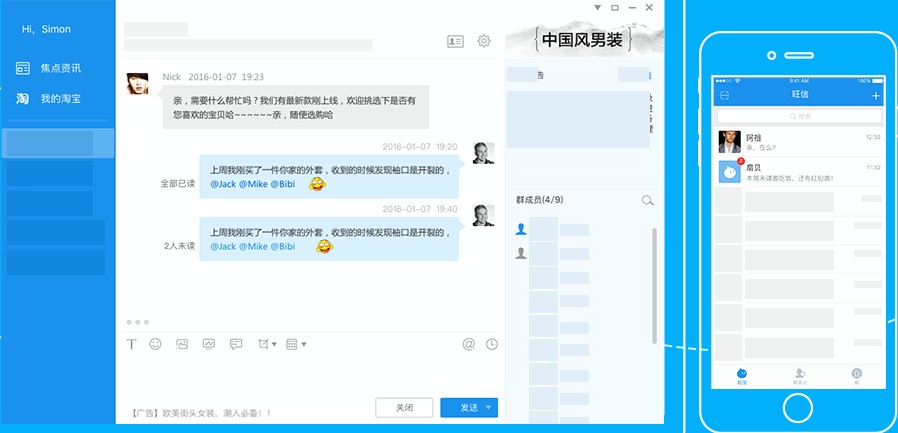
Task: Open the send button options arrow
Action: point(488,407)
